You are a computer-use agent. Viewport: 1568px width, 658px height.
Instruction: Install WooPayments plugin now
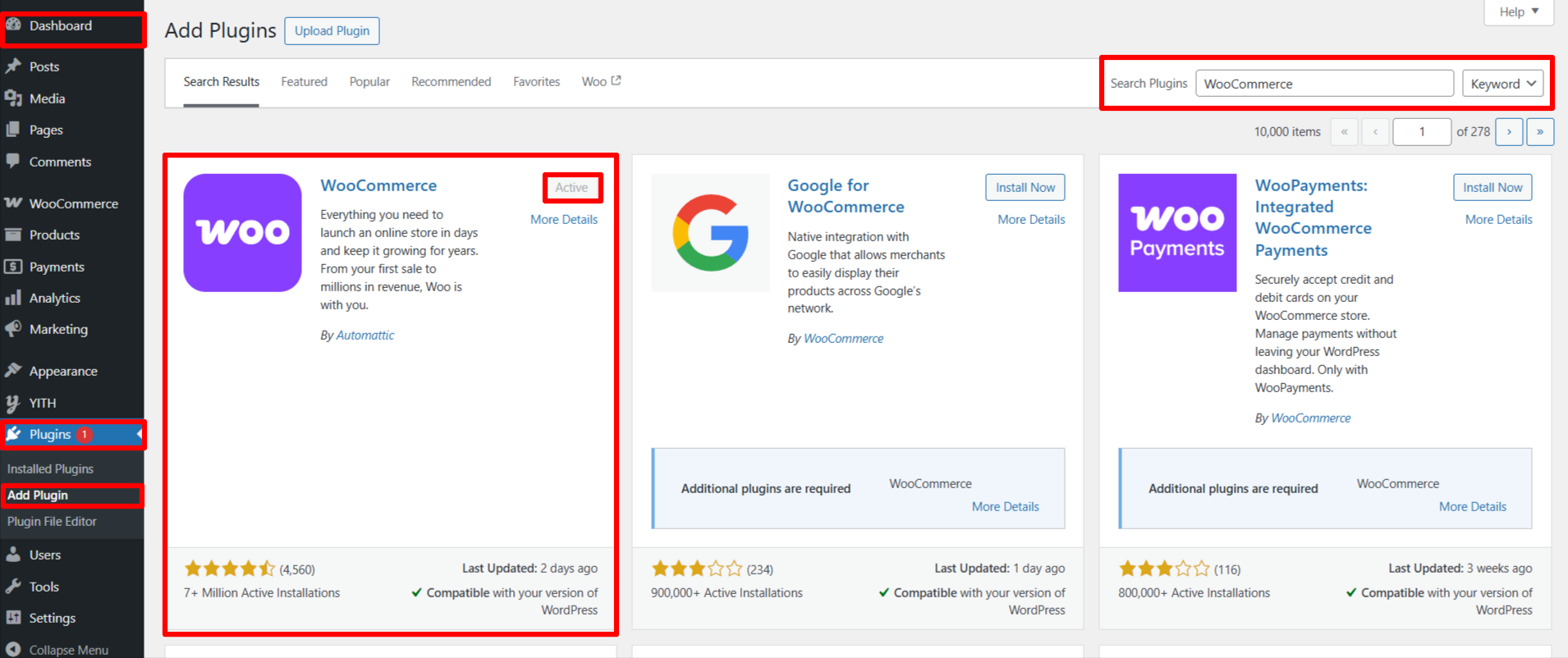point(1492,187)
